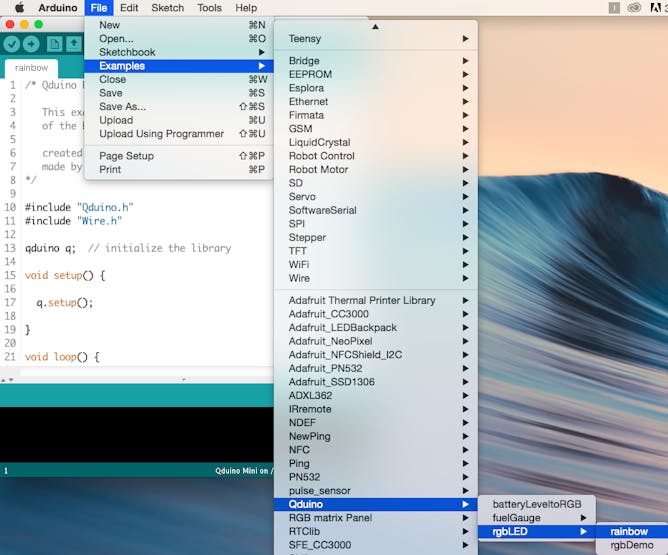Open the Servo examples entry
Image resolution: width=668 pixels, height=555 pixels.
pos(376,197)
